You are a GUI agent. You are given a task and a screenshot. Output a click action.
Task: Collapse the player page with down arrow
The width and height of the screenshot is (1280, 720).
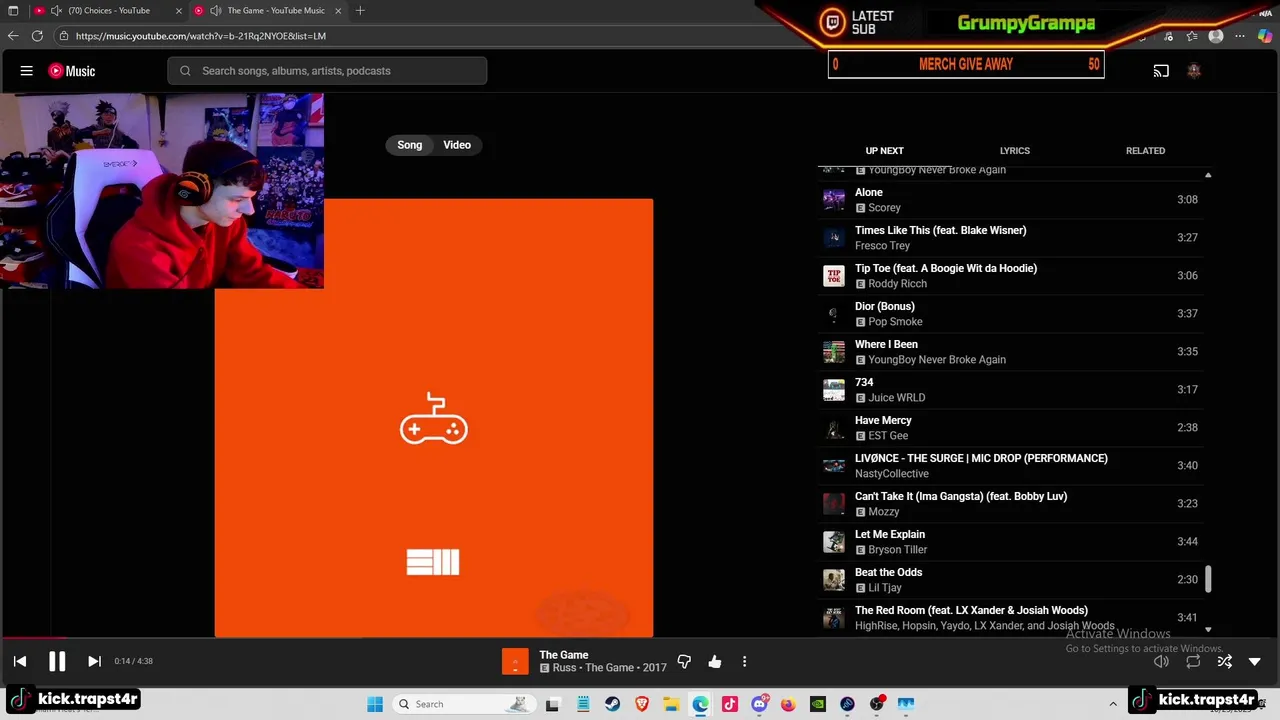(x=1255, y=661)
